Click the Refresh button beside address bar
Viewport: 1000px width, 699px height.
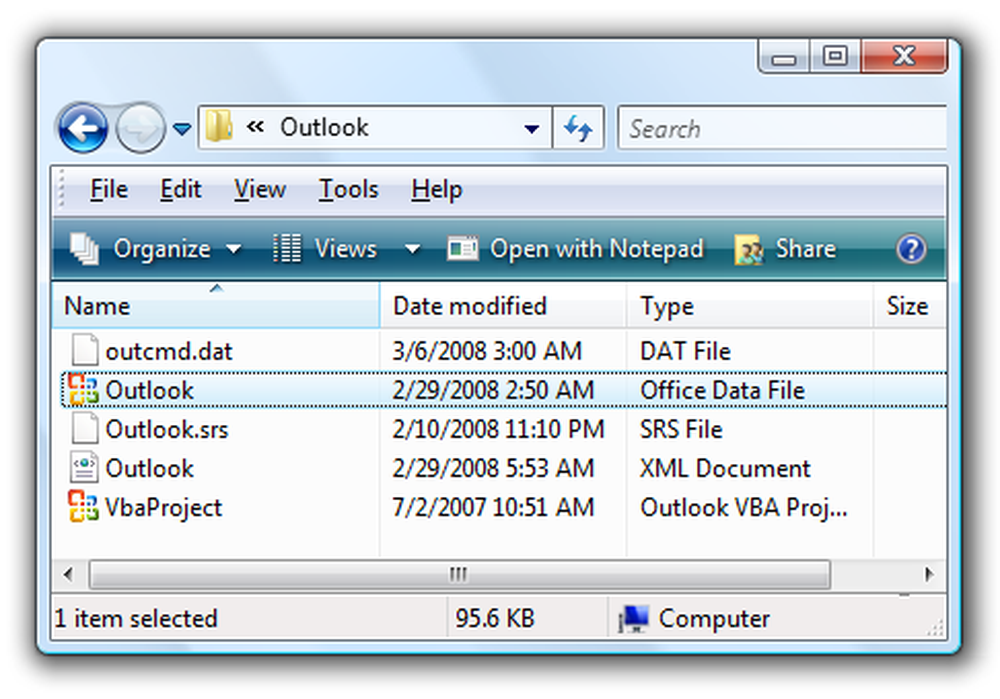pos(578,128)
